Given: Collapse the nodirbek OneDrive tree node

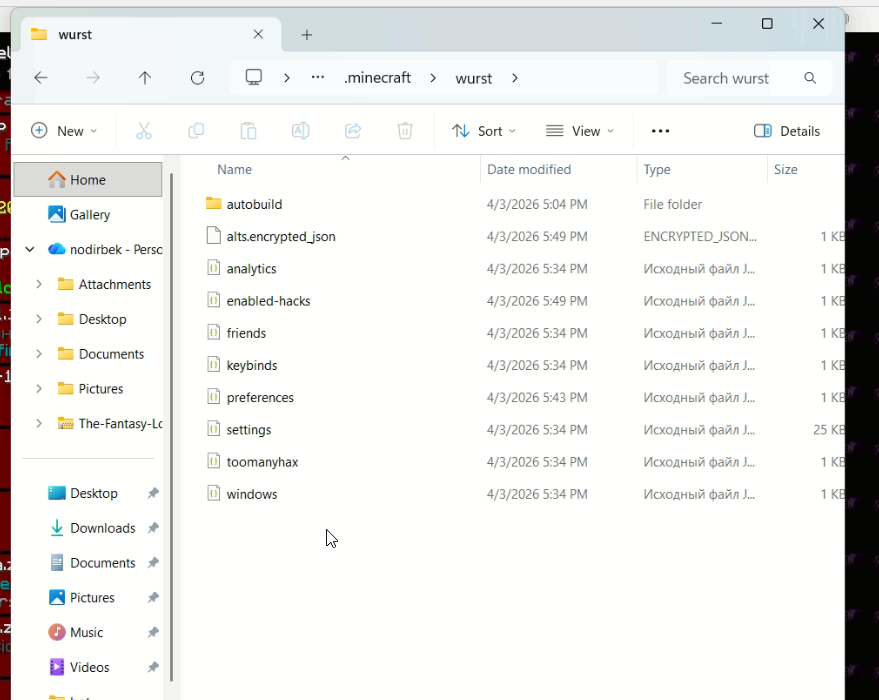Looking at the screenshot, I should pyautogui.click(x=30, y=249).
